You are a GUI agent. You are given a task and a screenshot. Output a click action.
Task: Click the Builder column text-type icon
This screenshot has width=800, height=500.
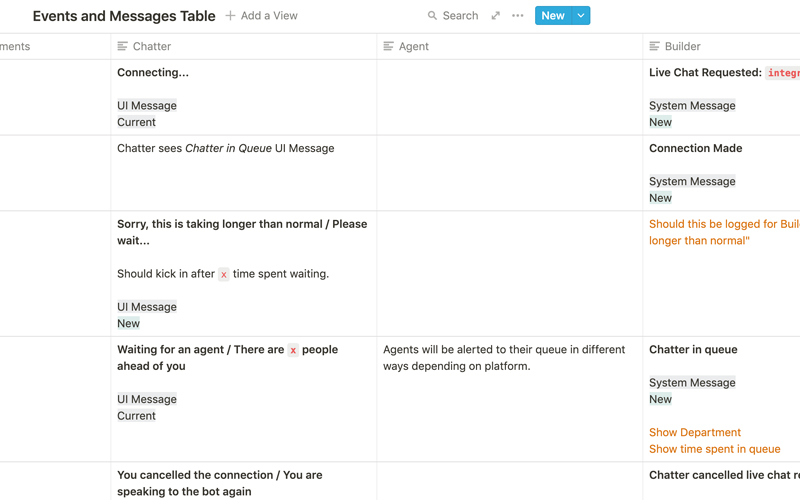click(x=654, y=46)
